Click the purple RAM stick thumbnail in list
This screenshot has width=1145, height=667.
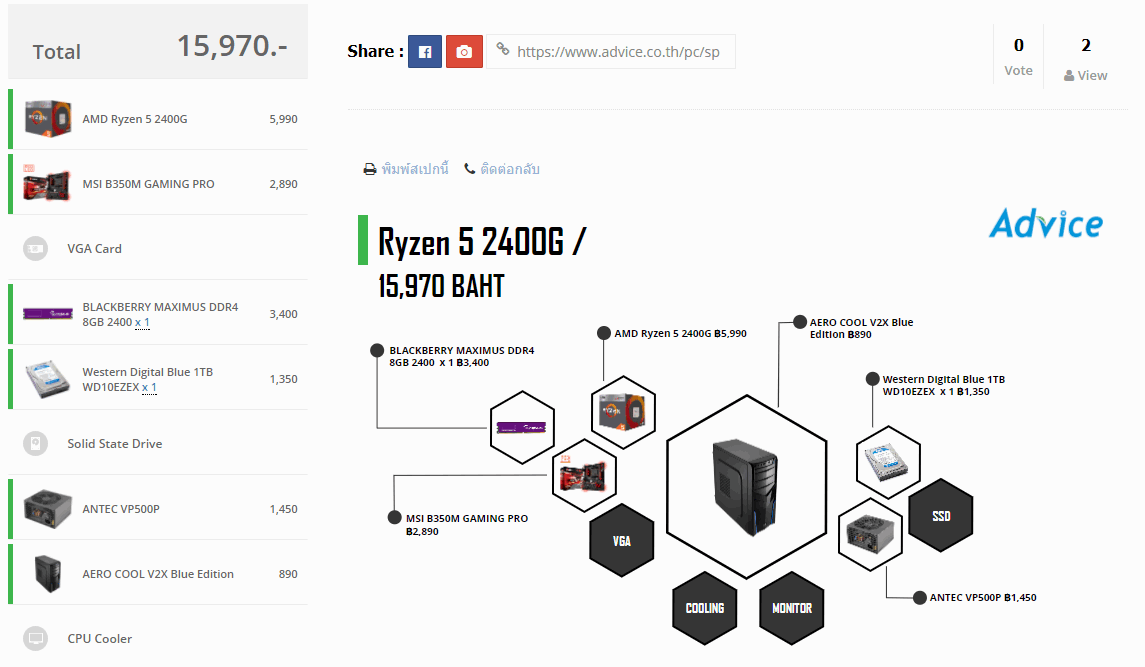(x=47, y=313)
